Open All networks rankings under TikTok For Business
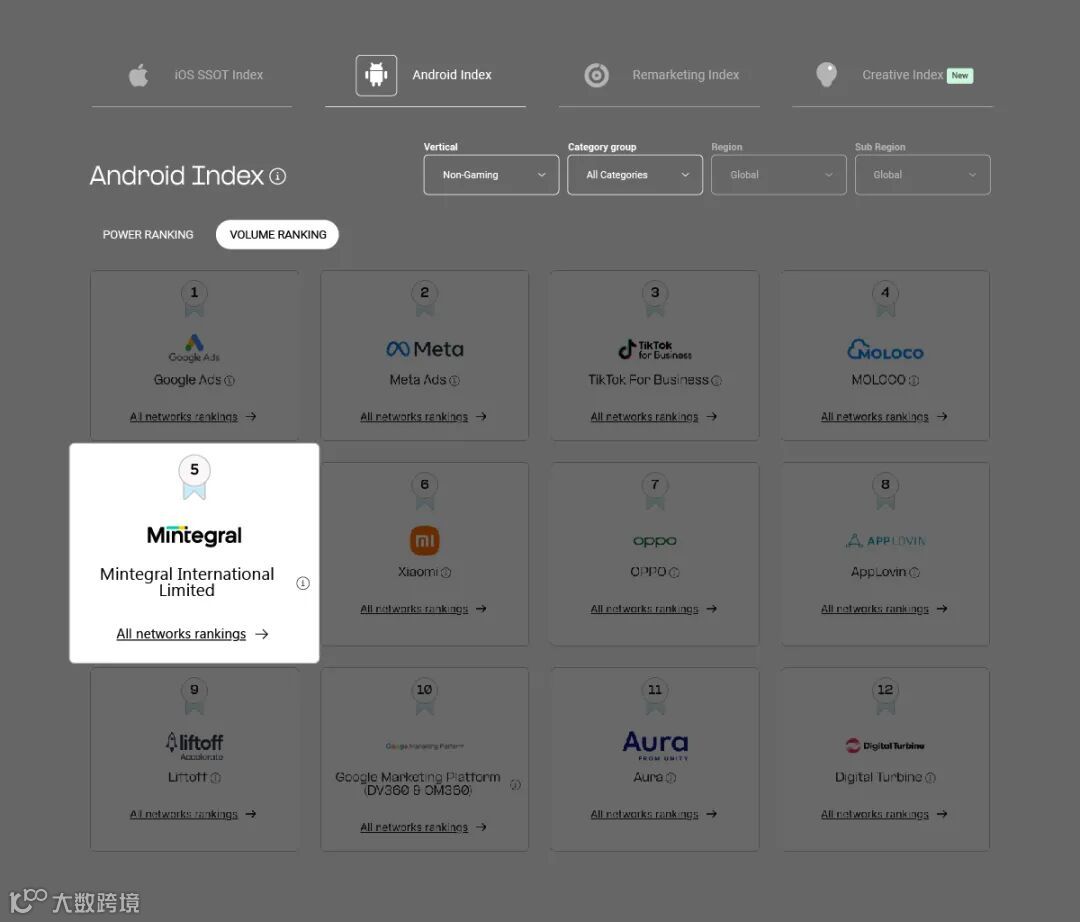The image size is (1080, 922). 654,417
